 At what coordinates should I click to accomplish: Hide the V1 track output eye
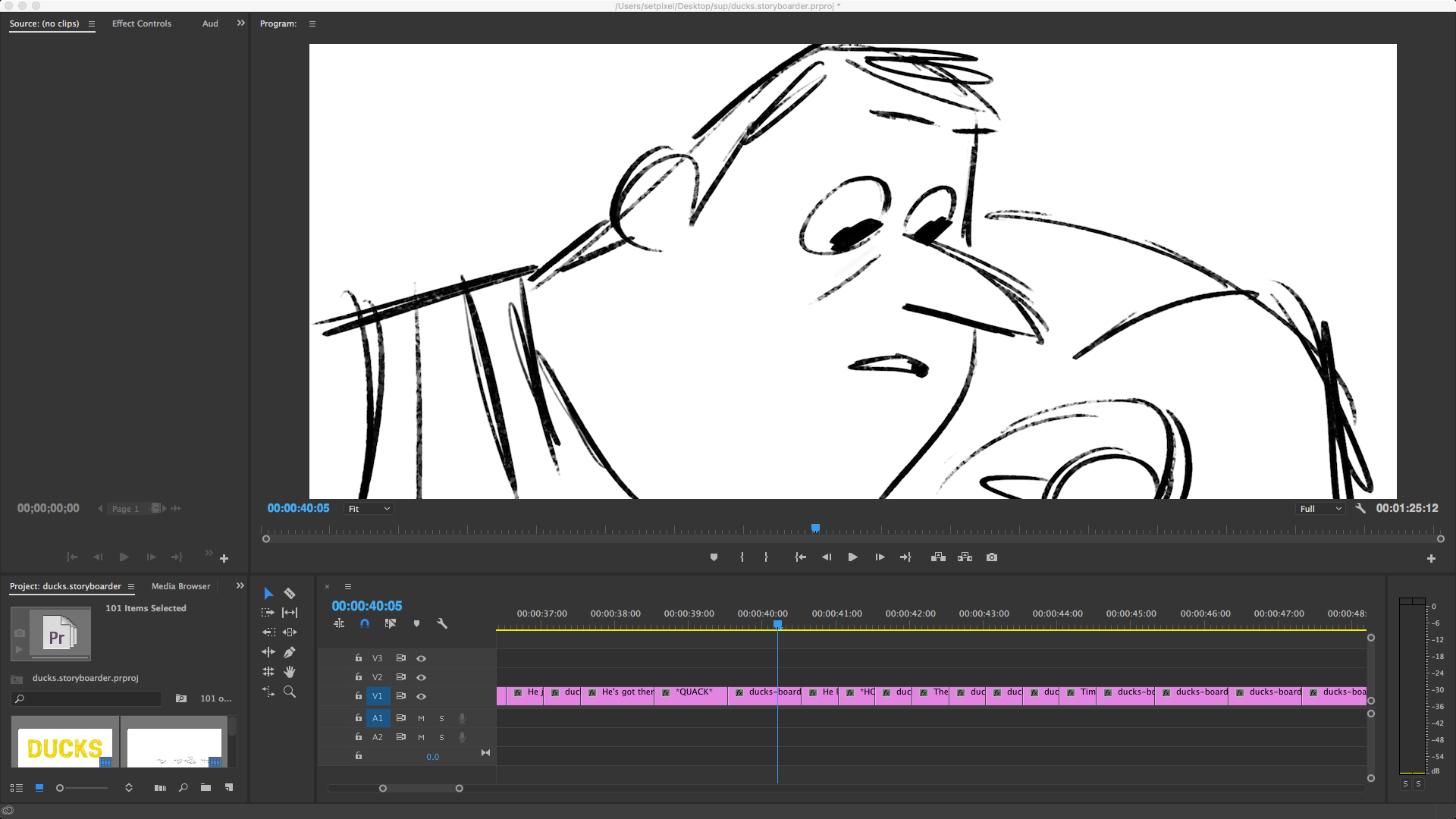422,696
